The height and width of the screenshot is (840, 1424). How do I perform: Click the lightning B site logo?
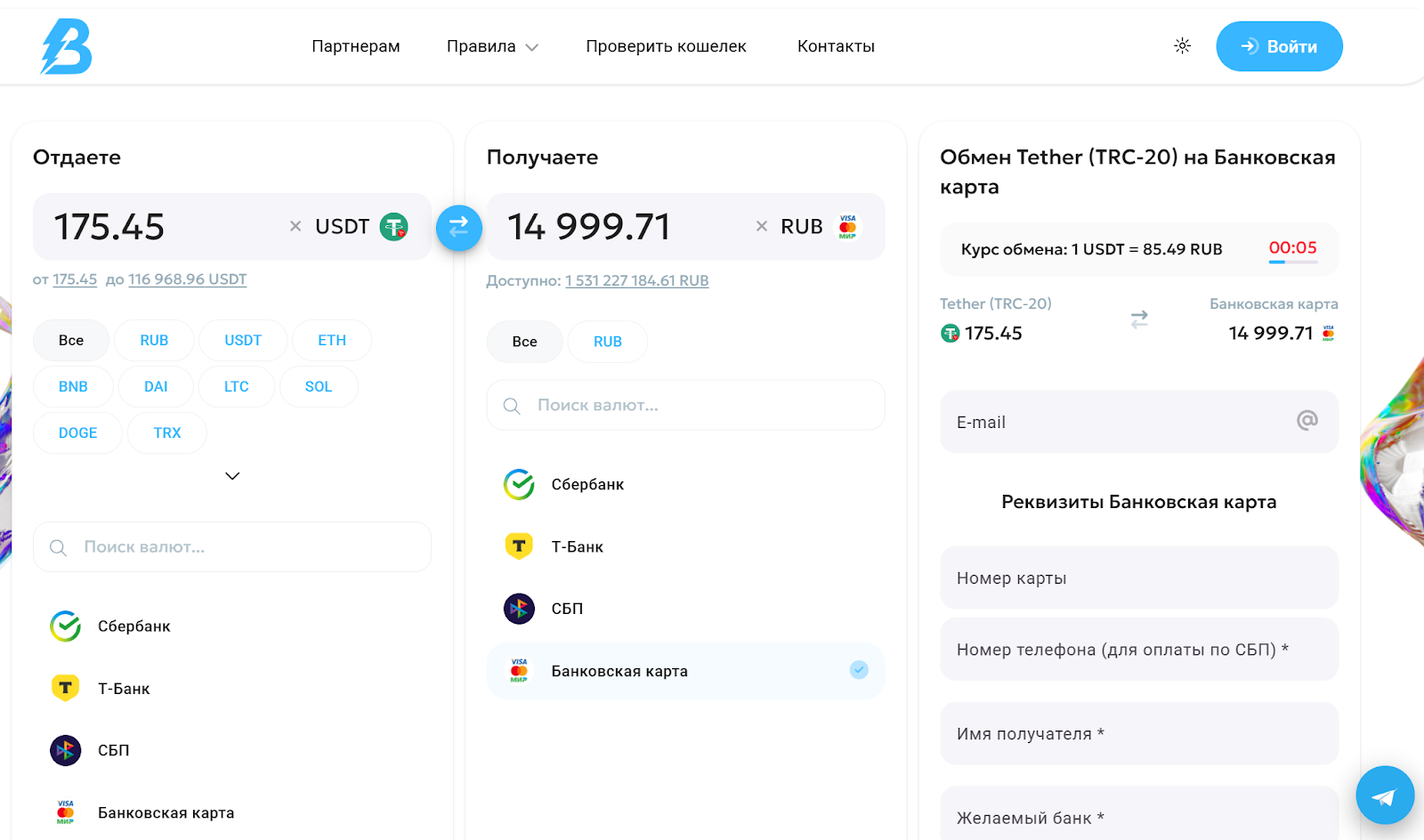67,46
